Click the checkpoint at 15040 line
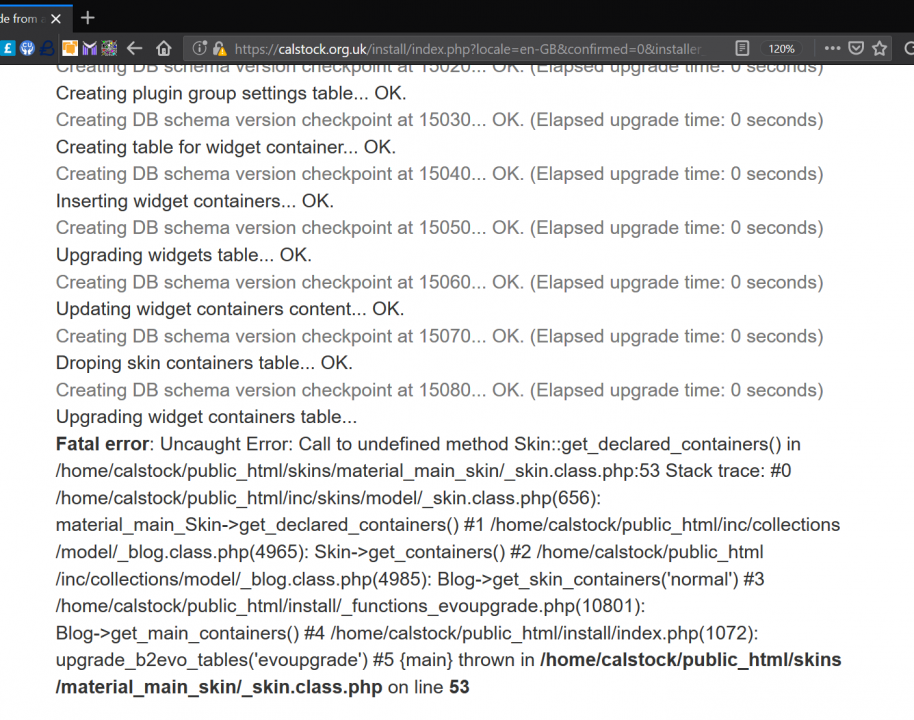This screenshot has width=914, height=720. (440, 174)
